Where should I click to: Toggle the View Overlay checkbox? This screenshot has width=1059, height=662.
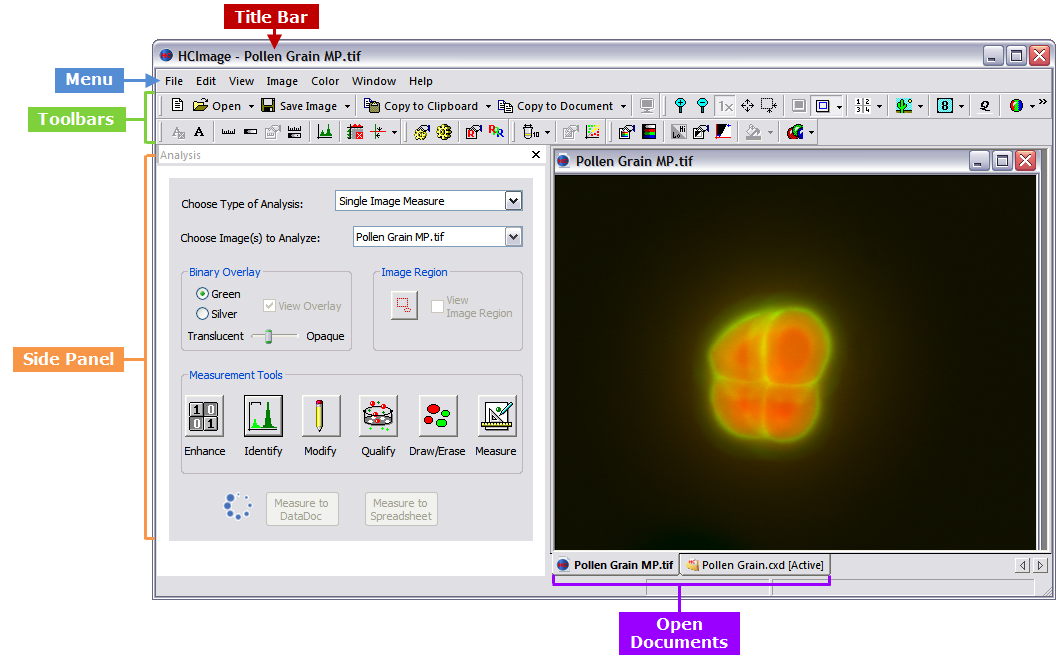[x=270, y=306]
